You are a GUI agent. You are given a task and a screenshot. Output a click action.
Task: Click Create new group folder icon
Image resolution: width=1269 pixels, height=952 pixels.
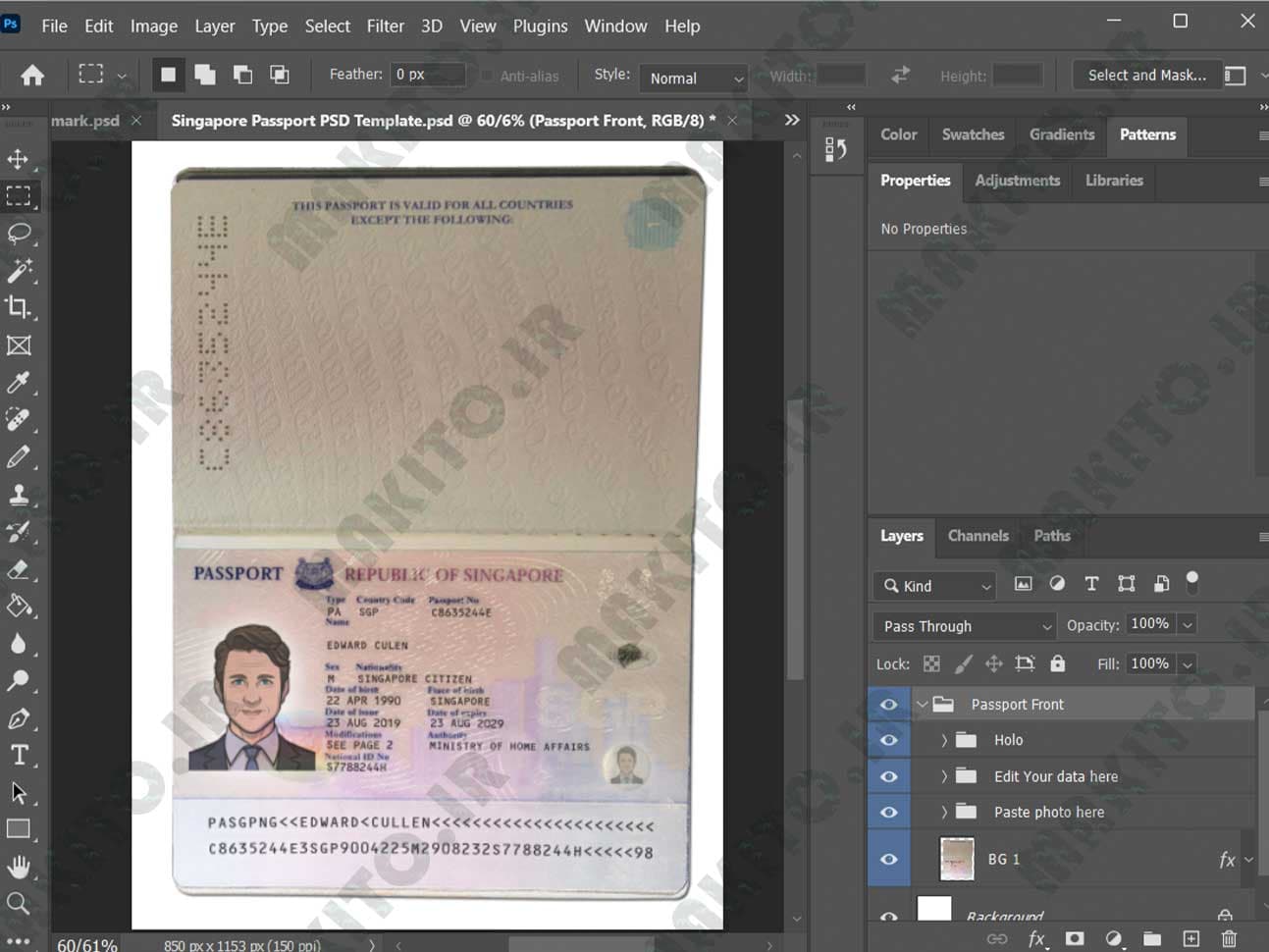click(x=1152, y=938)
